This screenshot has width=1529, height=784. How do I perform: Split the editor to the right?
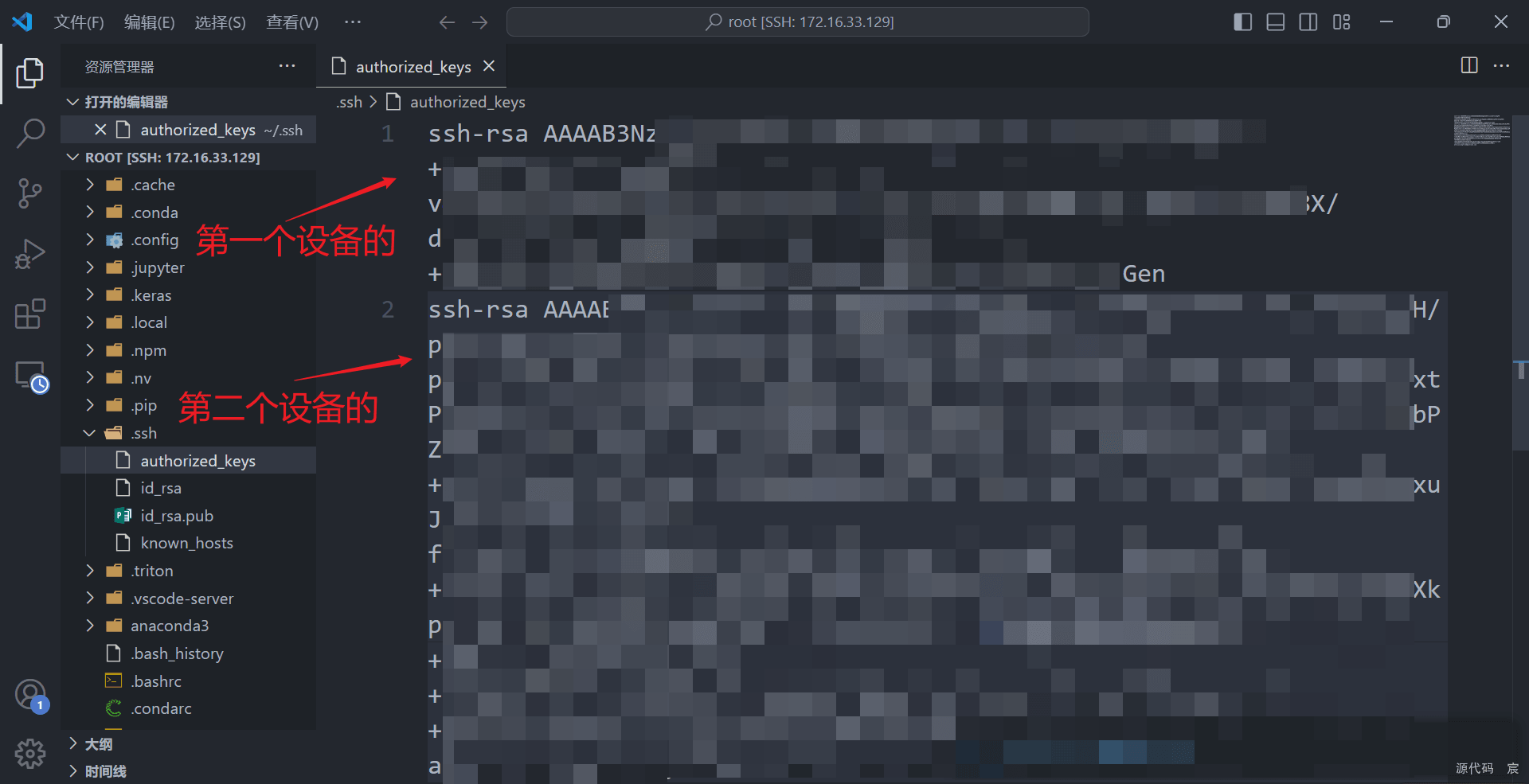(x=1469, y=66)
